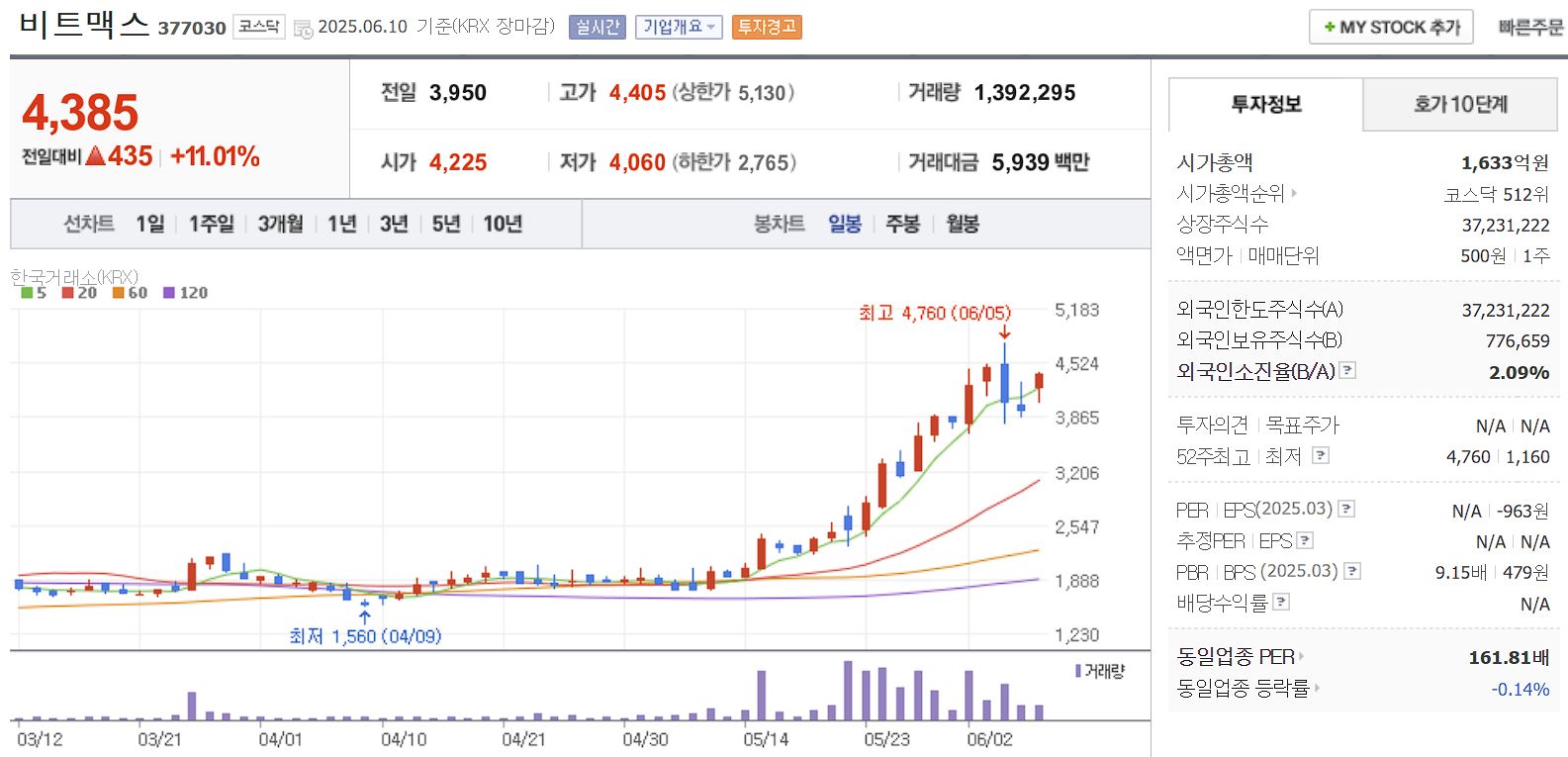Click the 시가 value 4,225

pyautogui.click(x=458, y=162)
